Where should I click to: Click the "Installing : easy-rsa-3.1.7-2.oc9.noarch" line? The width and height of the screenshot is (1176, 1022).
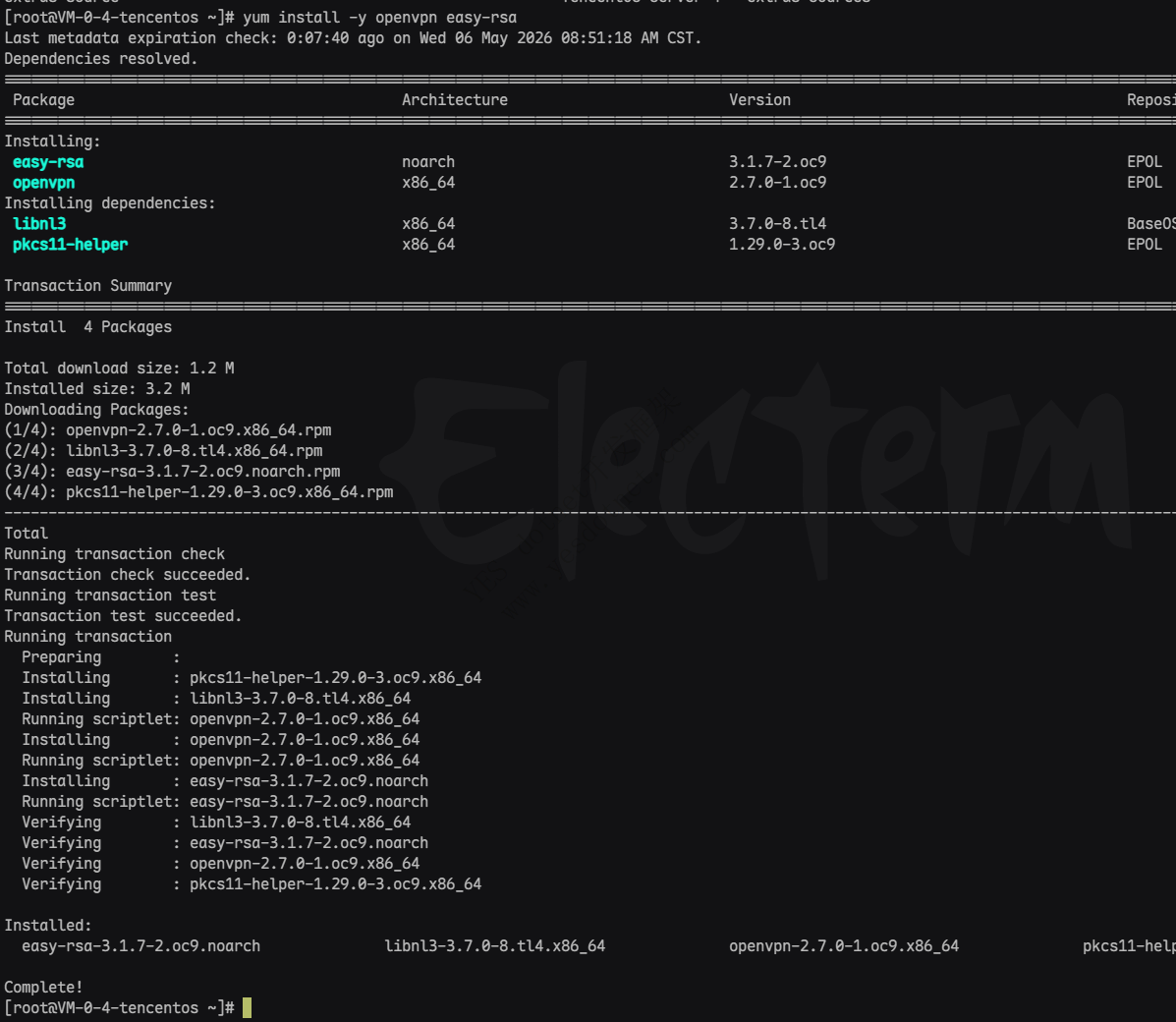point(225,781)
